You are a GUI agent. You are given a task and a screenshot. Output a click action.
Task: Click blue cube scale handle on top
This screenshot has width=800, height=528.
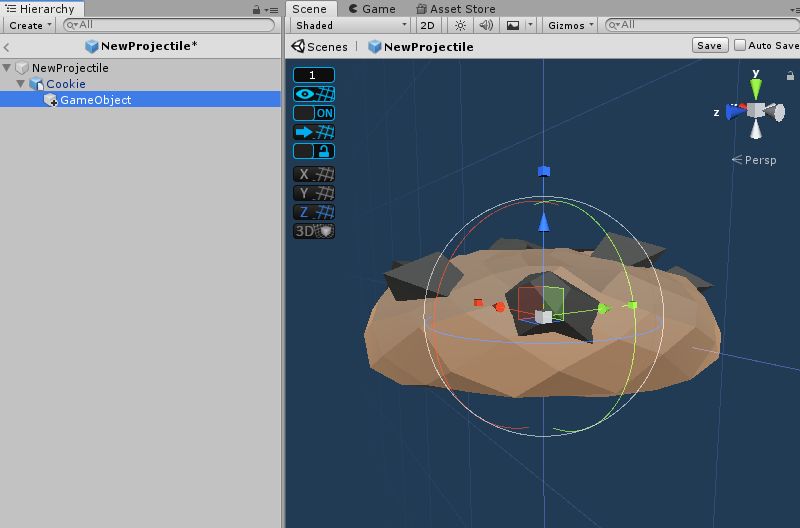click(x=544, y=171)
